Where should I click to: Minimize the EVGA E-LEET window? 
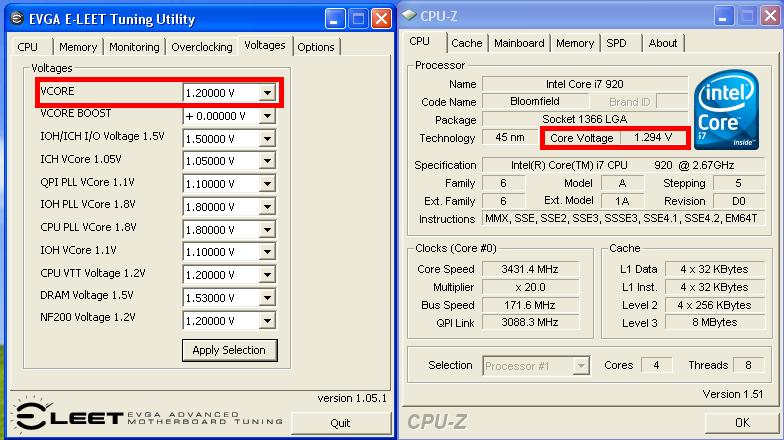tap(335, 19)
